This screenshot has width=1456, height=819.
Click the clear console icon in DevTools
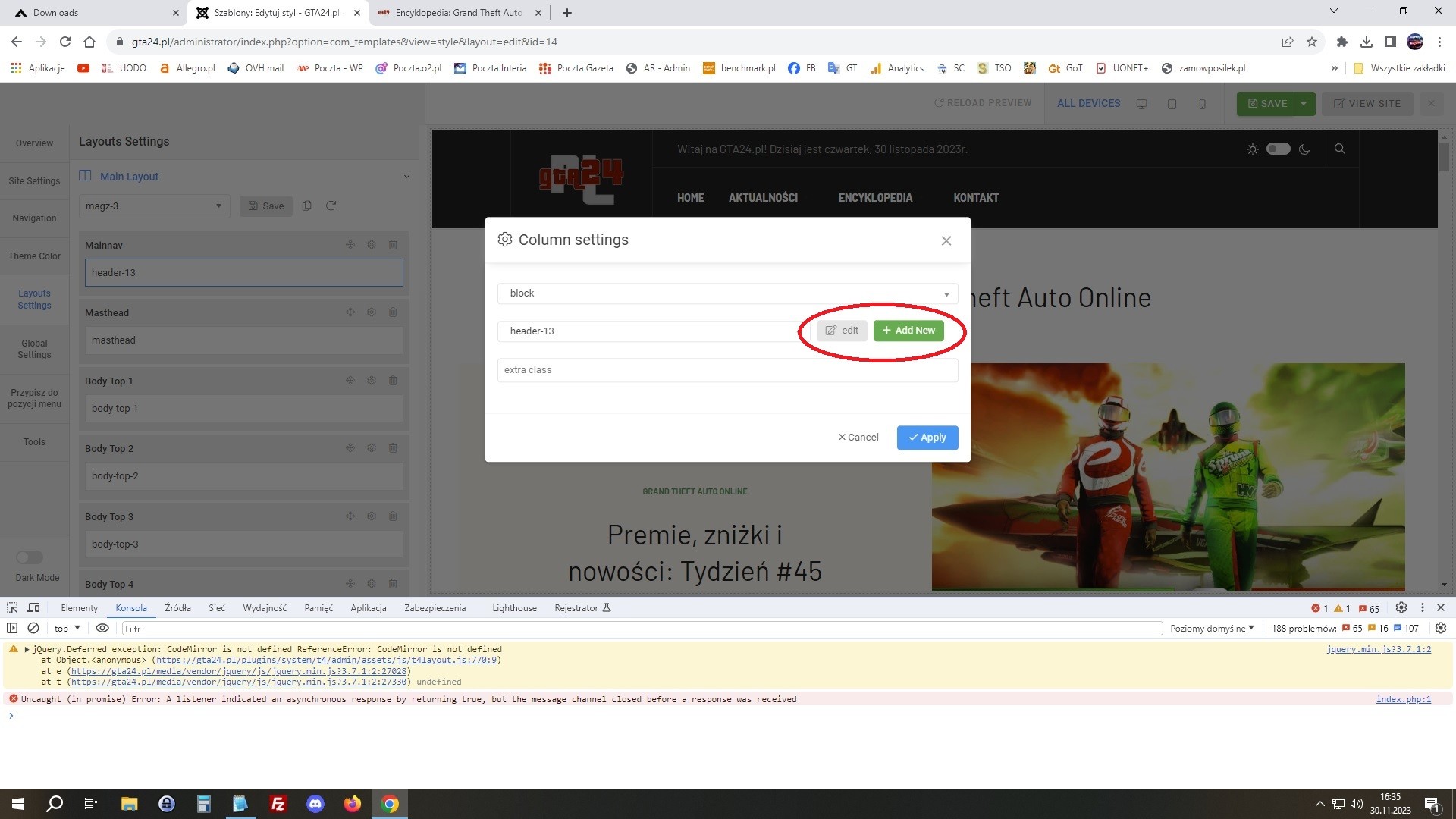[33, 628]
